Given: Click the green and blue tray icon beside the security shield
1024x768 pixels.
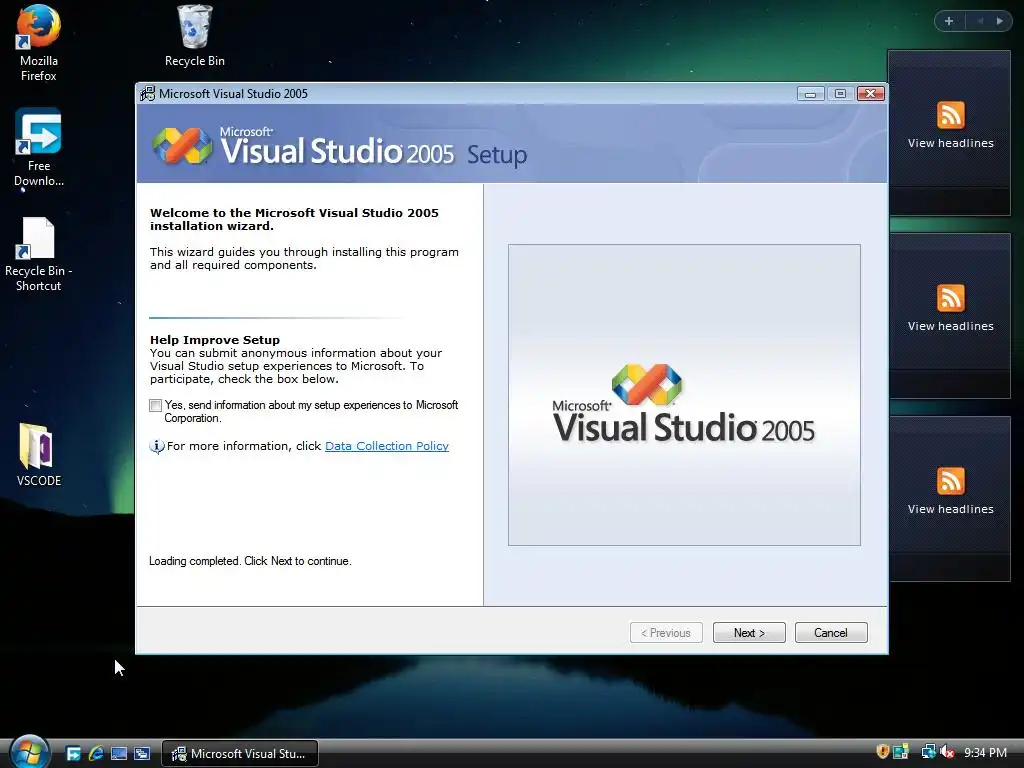Looking at the screenshot, I should click(x=901, y=752).
